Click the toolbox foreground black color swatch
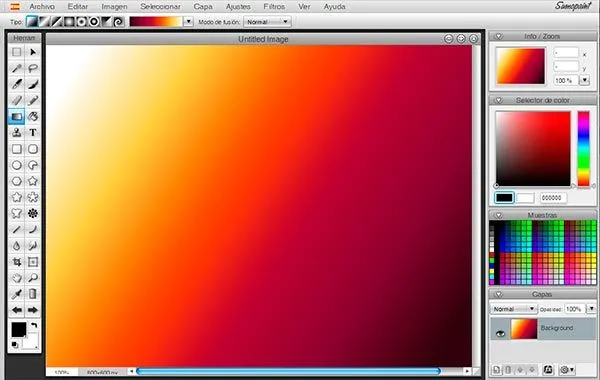Image resolution: width=600 pixels, height=380 pixels. [18, 329]
